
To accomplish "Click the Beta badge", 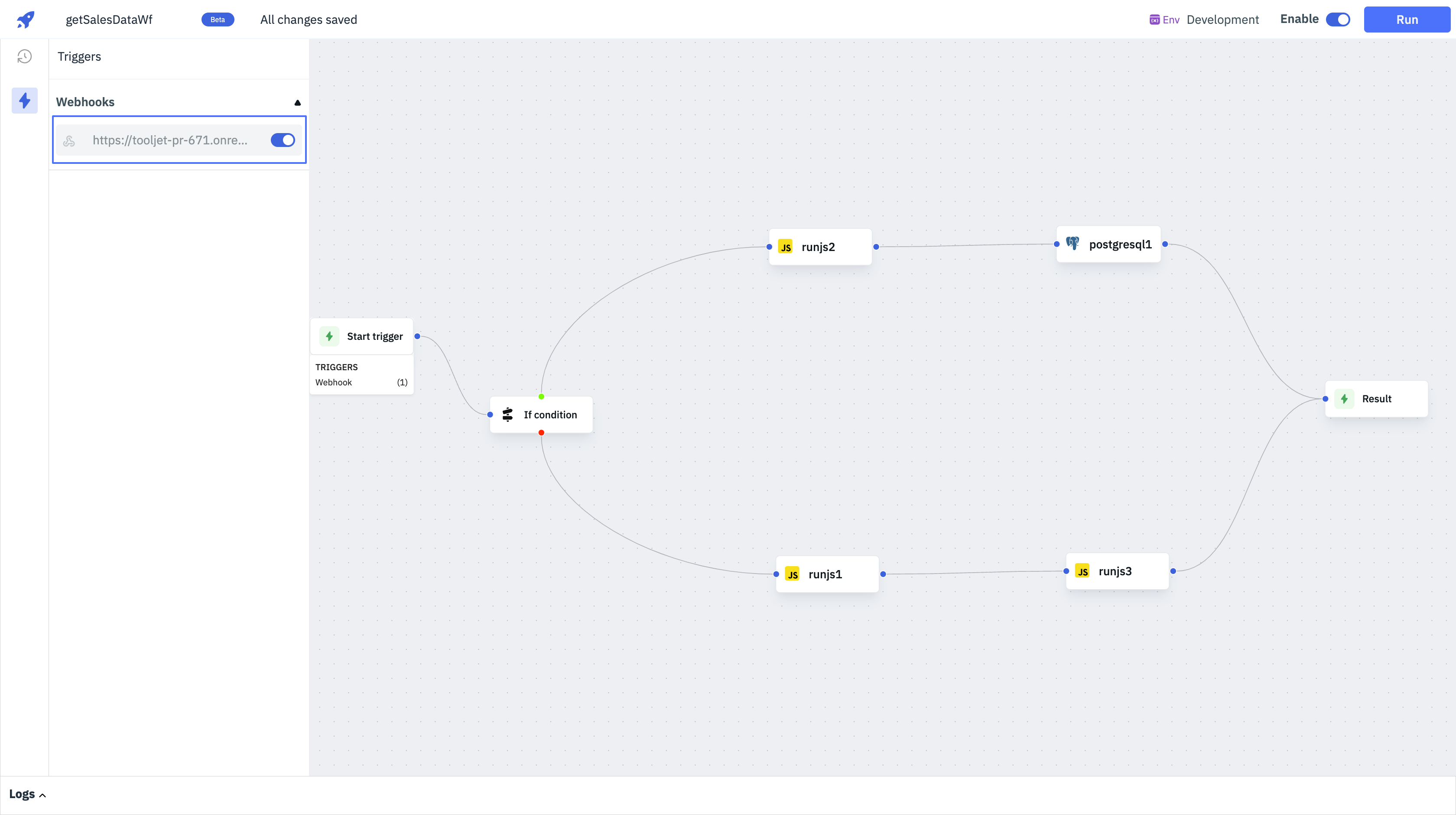I will (218, 20).
